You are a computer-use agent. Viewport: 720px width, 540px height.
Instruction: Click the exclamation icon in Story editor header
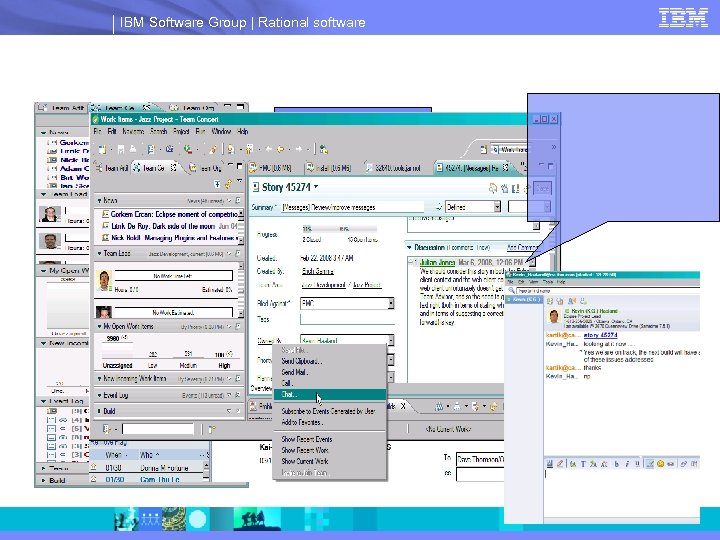516,188
